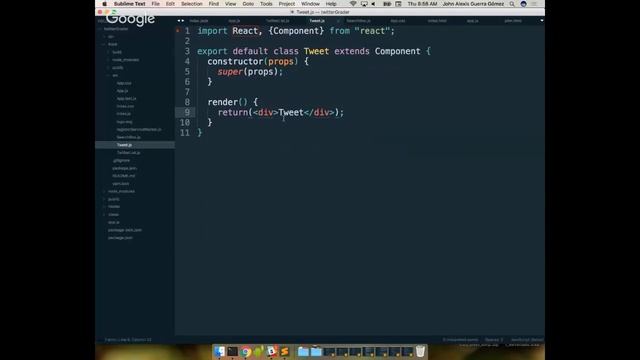Open the tab list dropdown arrow

pyautogui.click(x=542, y=20)
